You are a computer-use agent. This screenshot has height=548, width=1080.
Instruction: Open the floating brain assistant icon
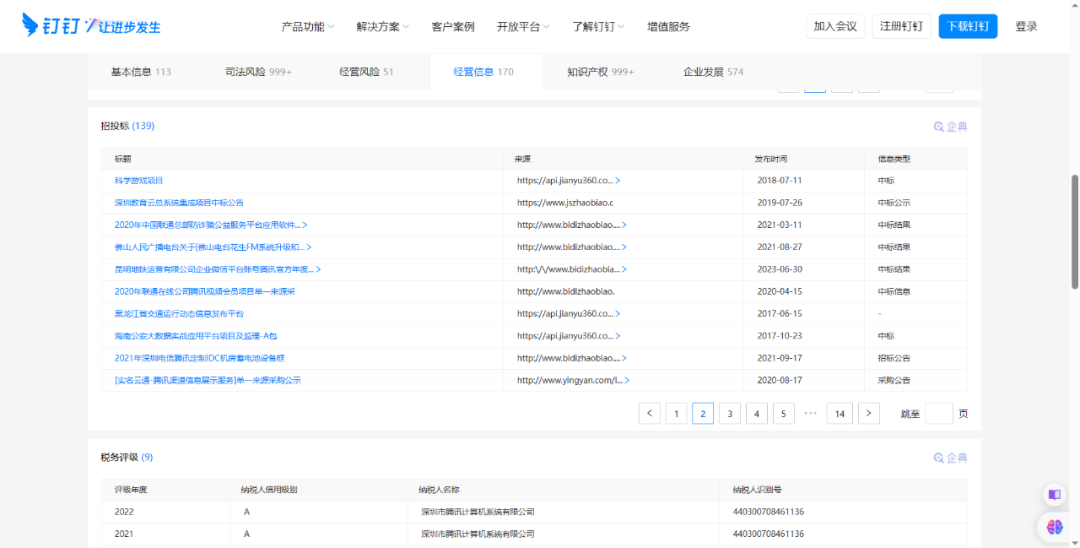(x=1055, y=527)
